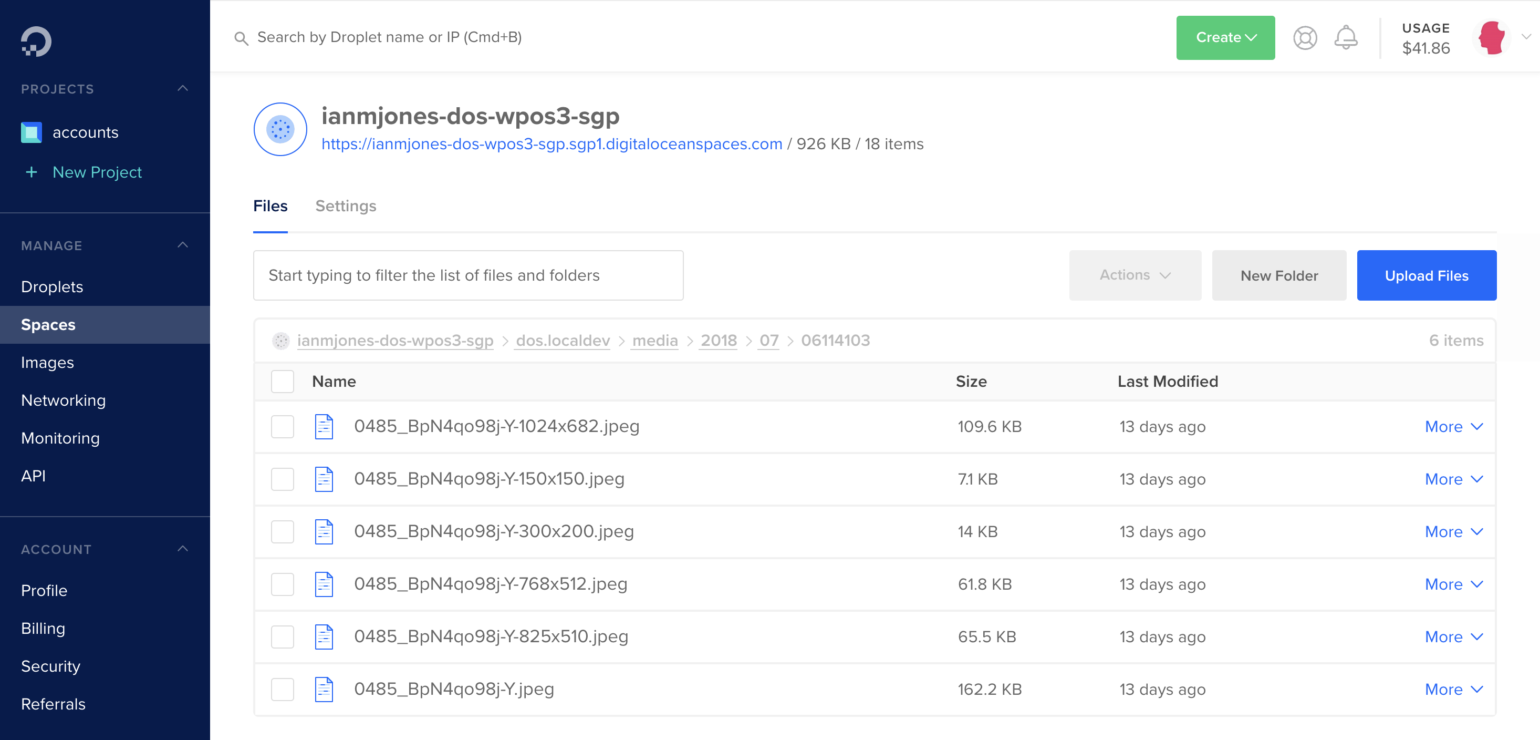Open More menu for 1024x682.jpeg
The image size is (1540, 740).
tap(1453, 427)
